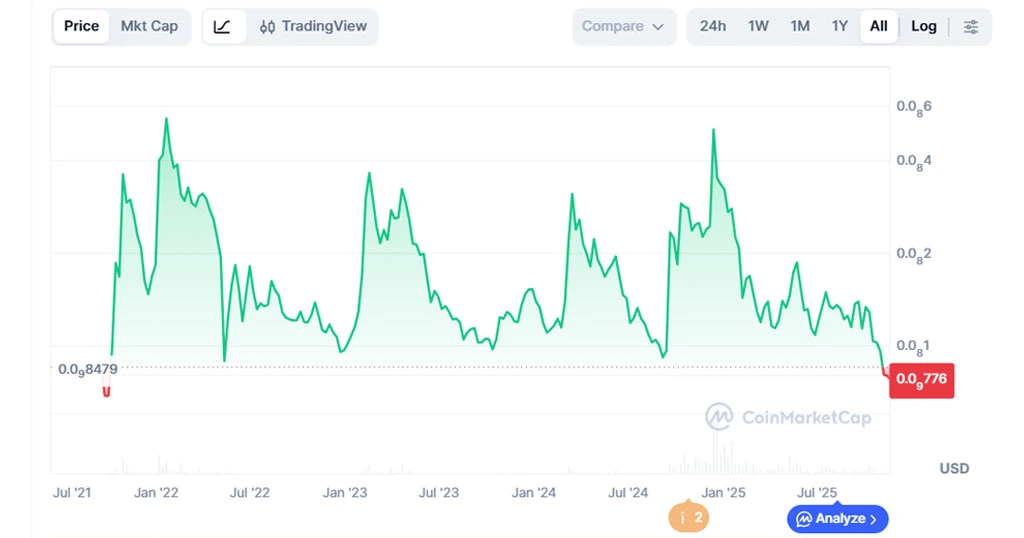The width and height of the screenshot is (1024, 538).
Task: Switch to TradingView candlestick chart
Action: (x=312, y=27)
